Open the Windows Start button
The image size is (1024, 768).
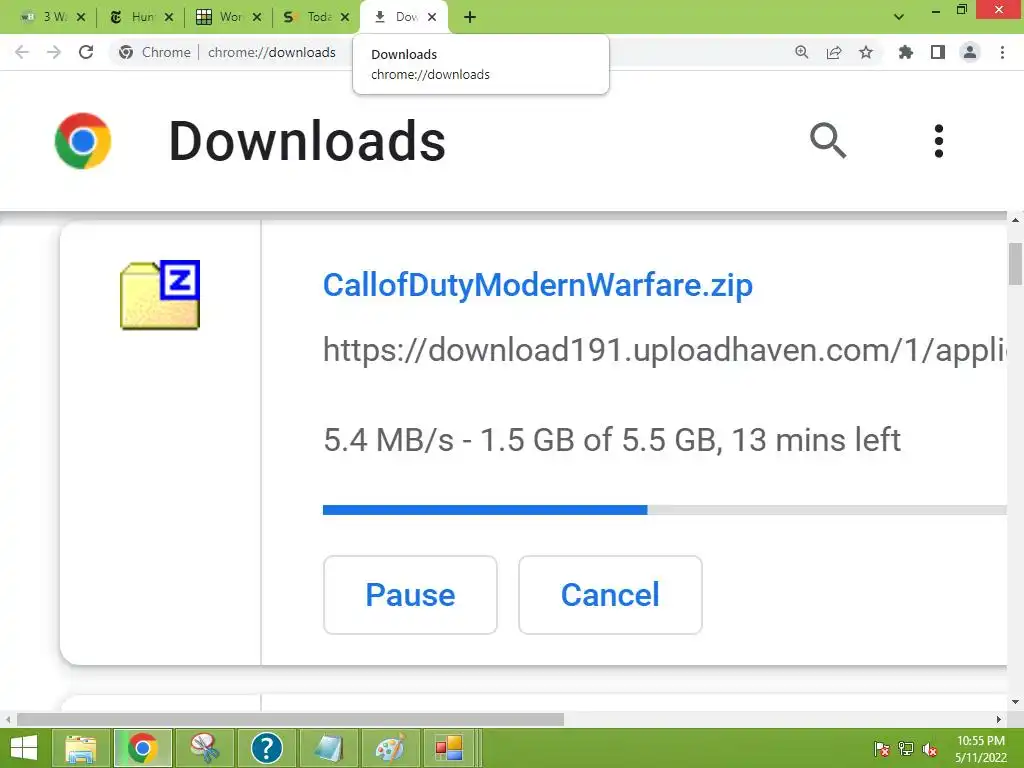(x=23, y=748)
